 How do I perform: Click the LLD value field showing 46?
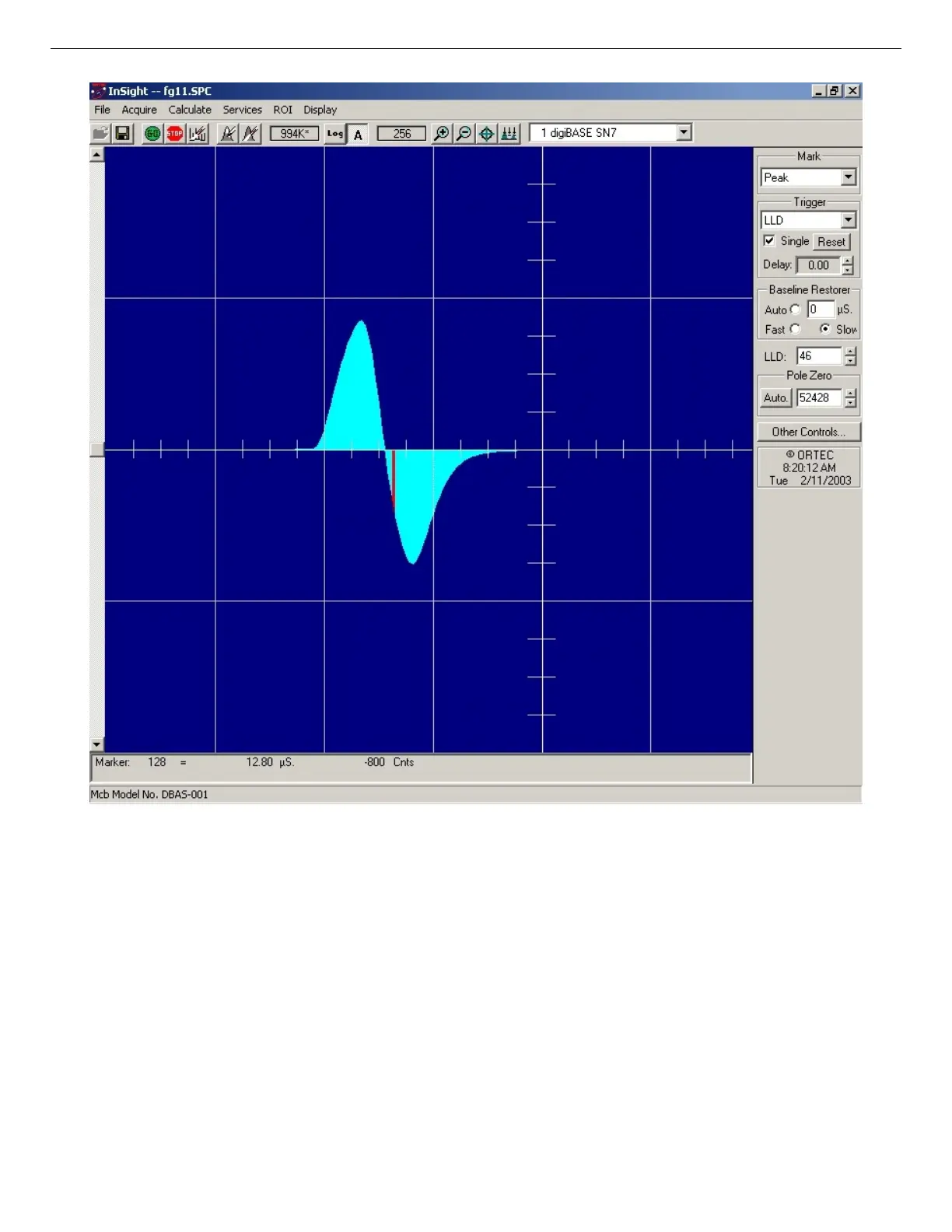tap(819, 356)
